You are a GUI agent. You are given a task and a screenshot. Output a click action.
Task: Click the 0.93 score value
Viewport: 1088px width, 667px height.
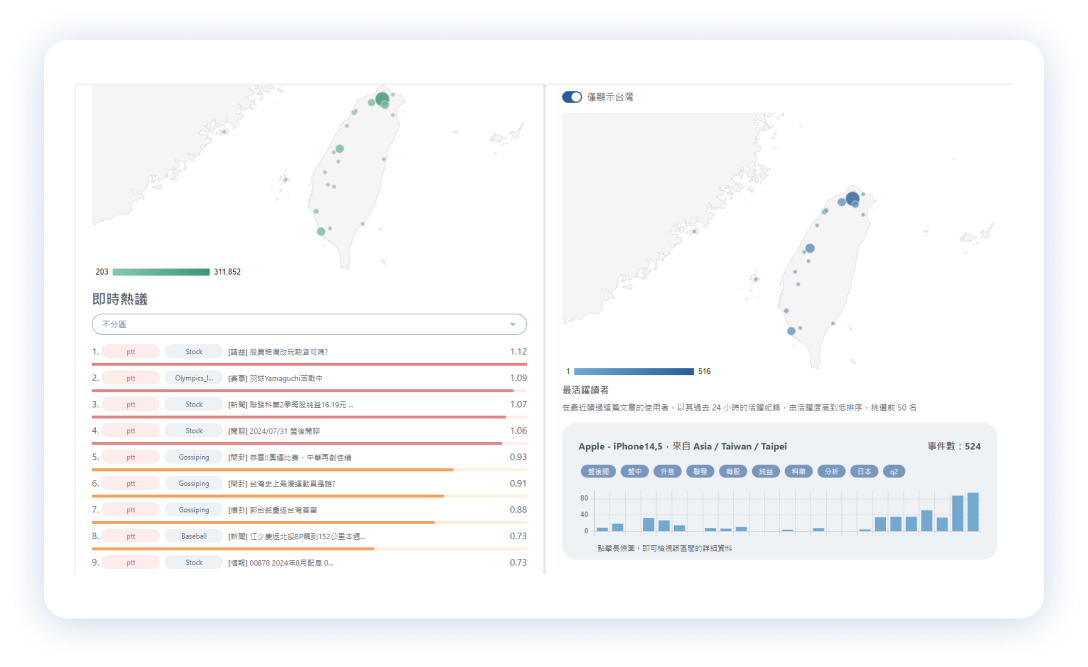pos(518,457)
